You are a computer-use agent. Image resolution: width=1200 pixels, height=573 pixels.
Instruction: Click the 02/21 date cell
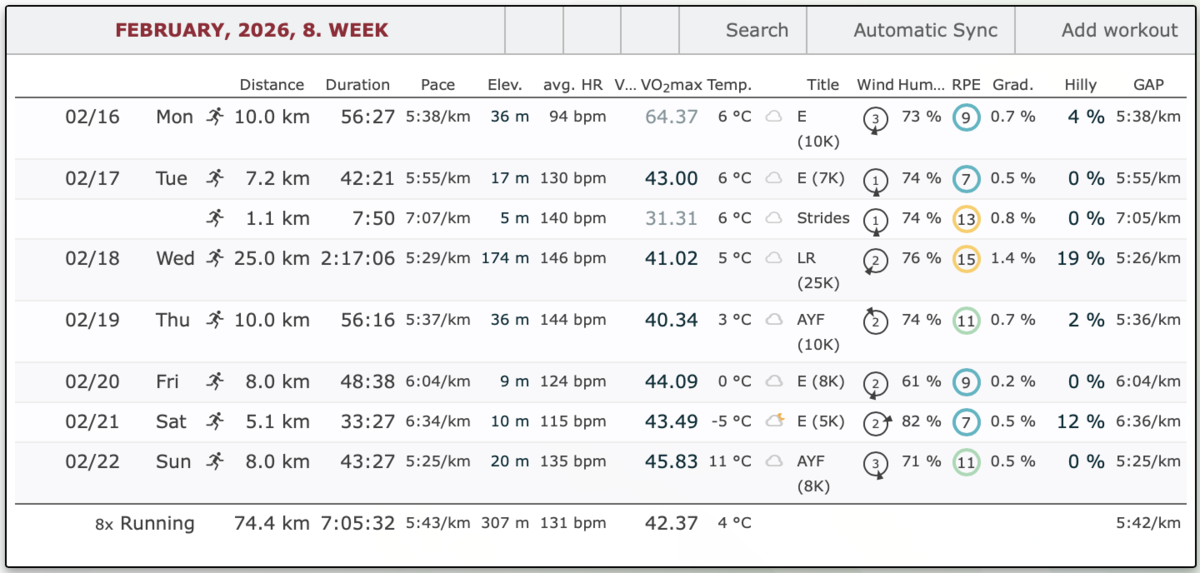92,421
